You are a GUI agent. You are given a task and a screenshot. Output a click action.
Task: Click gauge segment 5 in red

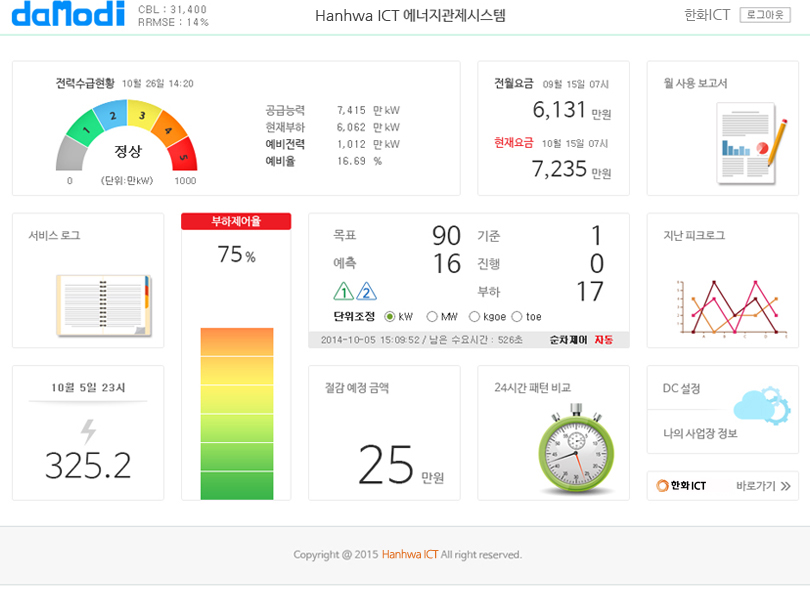point(183,155)
